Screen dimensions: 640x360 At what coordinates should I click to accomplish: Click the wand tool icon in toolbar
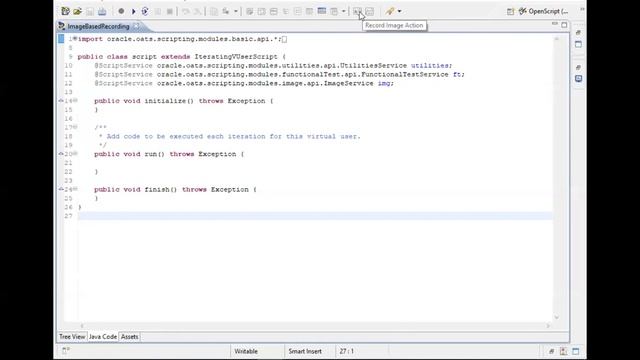click(390, 11)
